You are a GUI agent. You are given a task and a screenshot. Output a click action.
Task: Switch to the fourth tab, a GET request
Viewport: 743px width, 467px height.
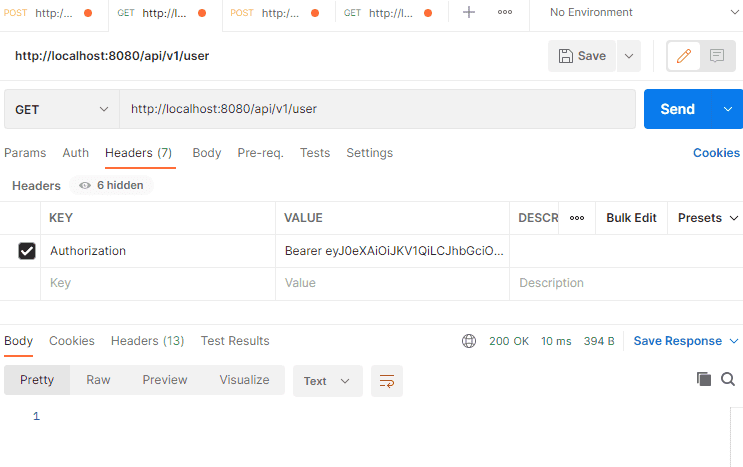388,13
